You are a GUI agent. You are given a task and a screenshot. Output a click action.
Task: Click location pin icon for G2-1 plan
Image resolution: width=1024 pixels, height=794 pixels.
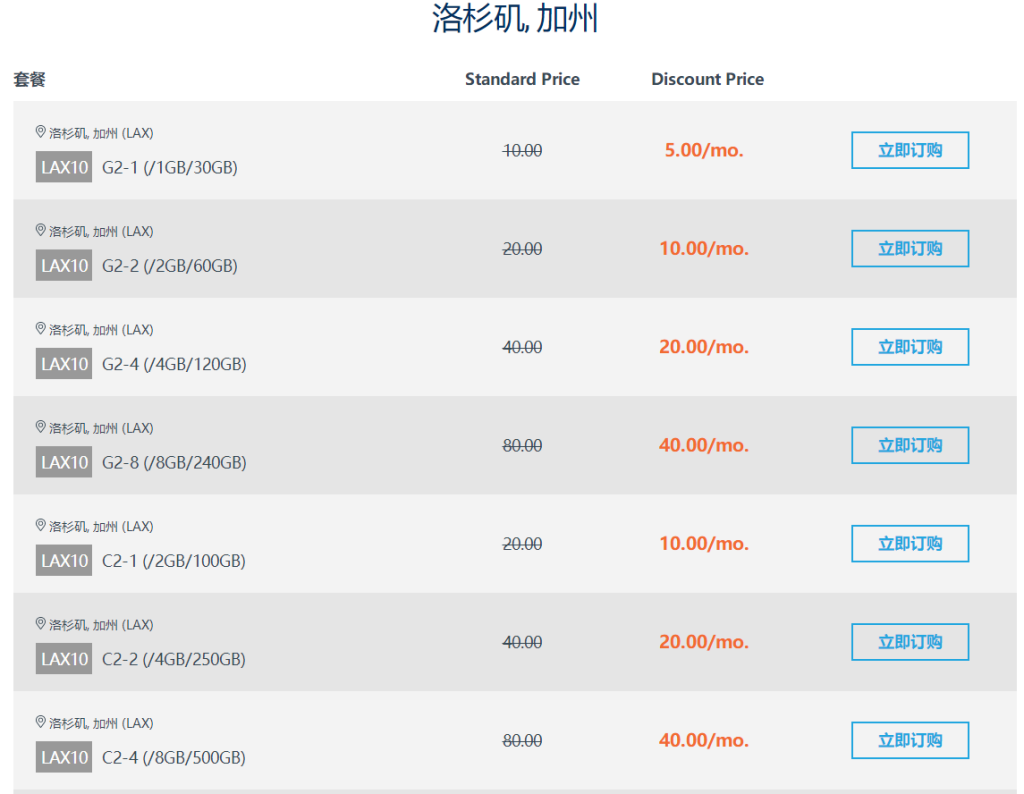tap(41, 132)
